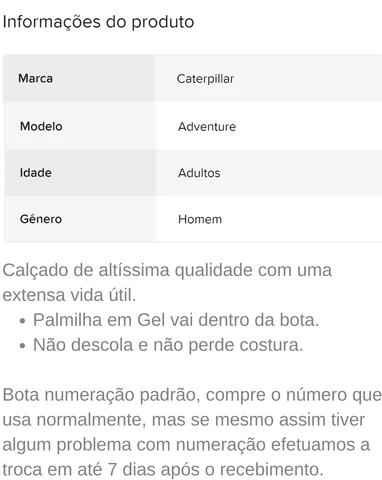Viewport: 382px width, 480px height.
Task: Click the Caterpillar brand value
Action: (205, 79)
